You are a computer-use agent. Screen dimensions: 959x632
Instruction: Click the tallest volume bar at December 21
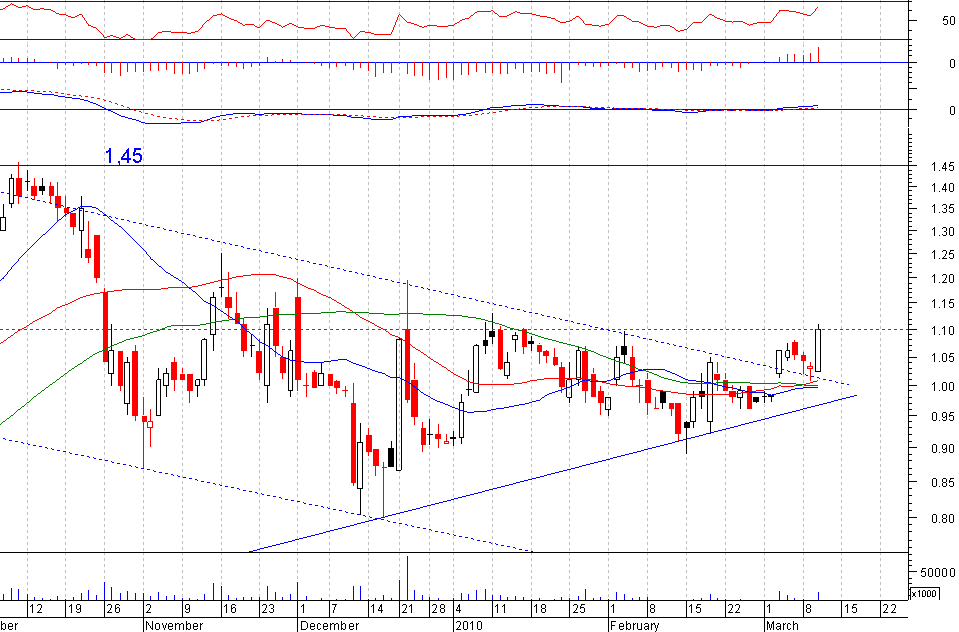pyautogui.click(x=407, y=578)
